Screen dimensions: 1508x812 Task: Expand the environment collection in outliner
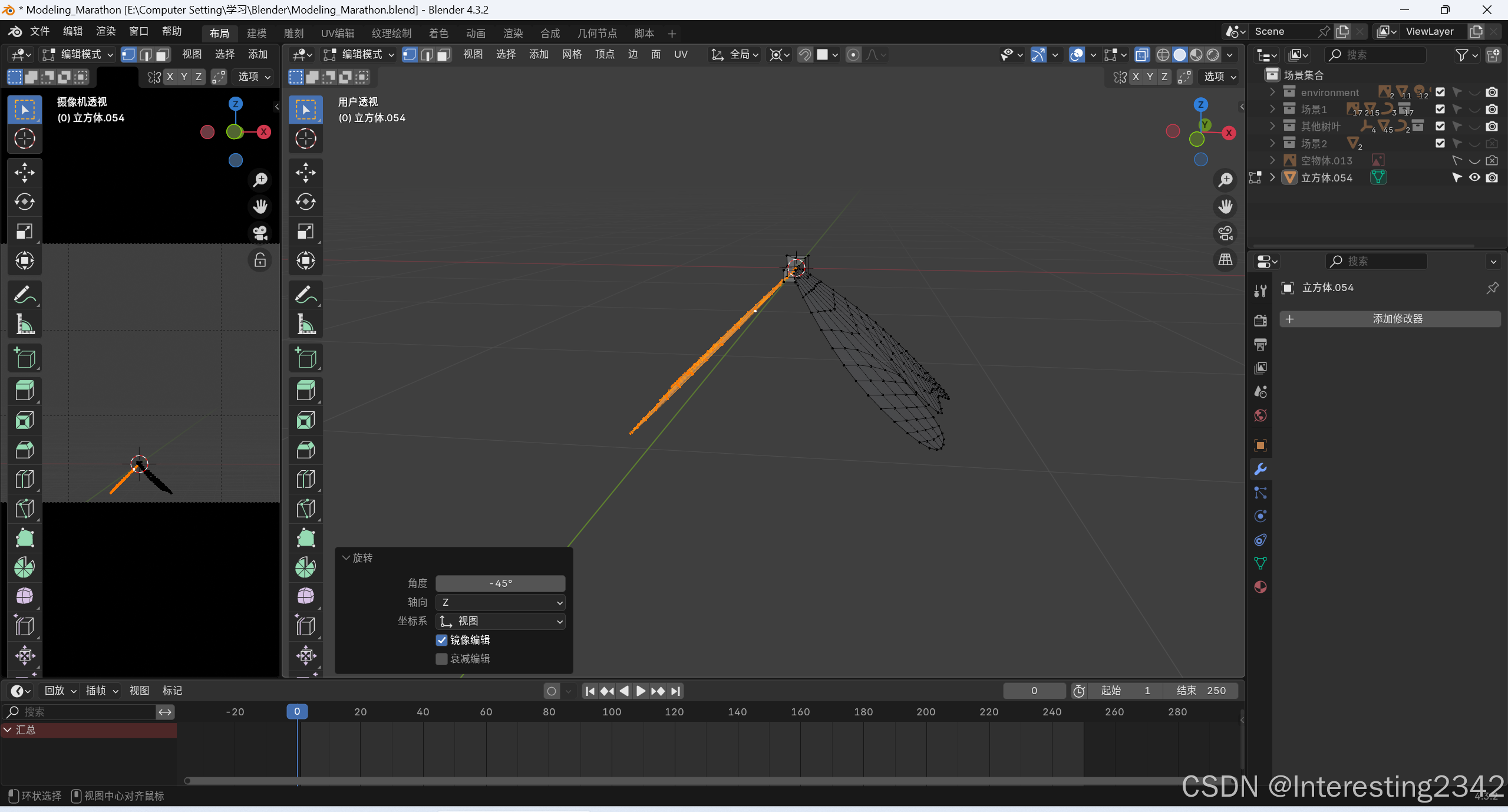point(1272,92)
